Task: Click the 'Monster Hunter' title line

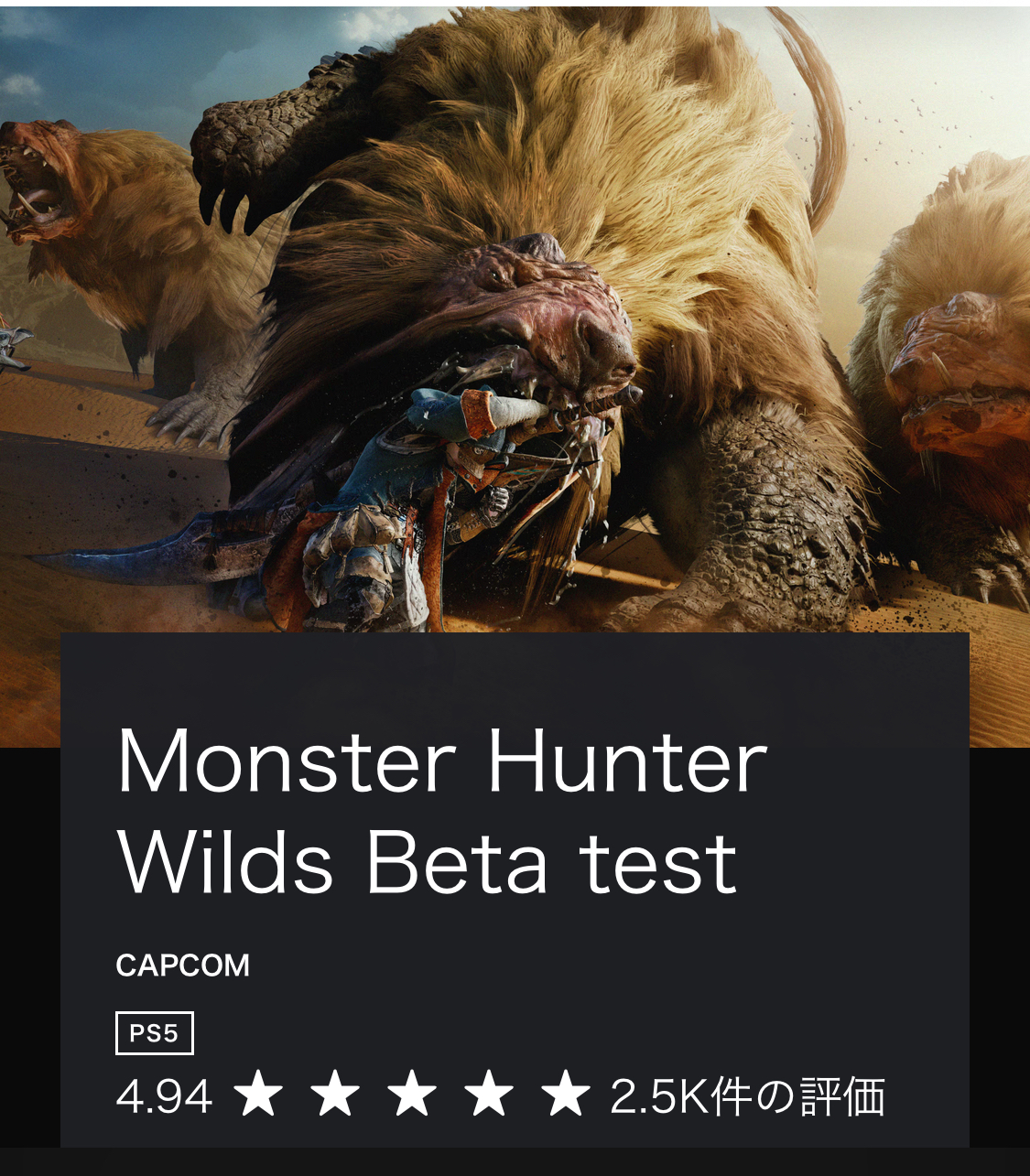Action: click(442, 761)
